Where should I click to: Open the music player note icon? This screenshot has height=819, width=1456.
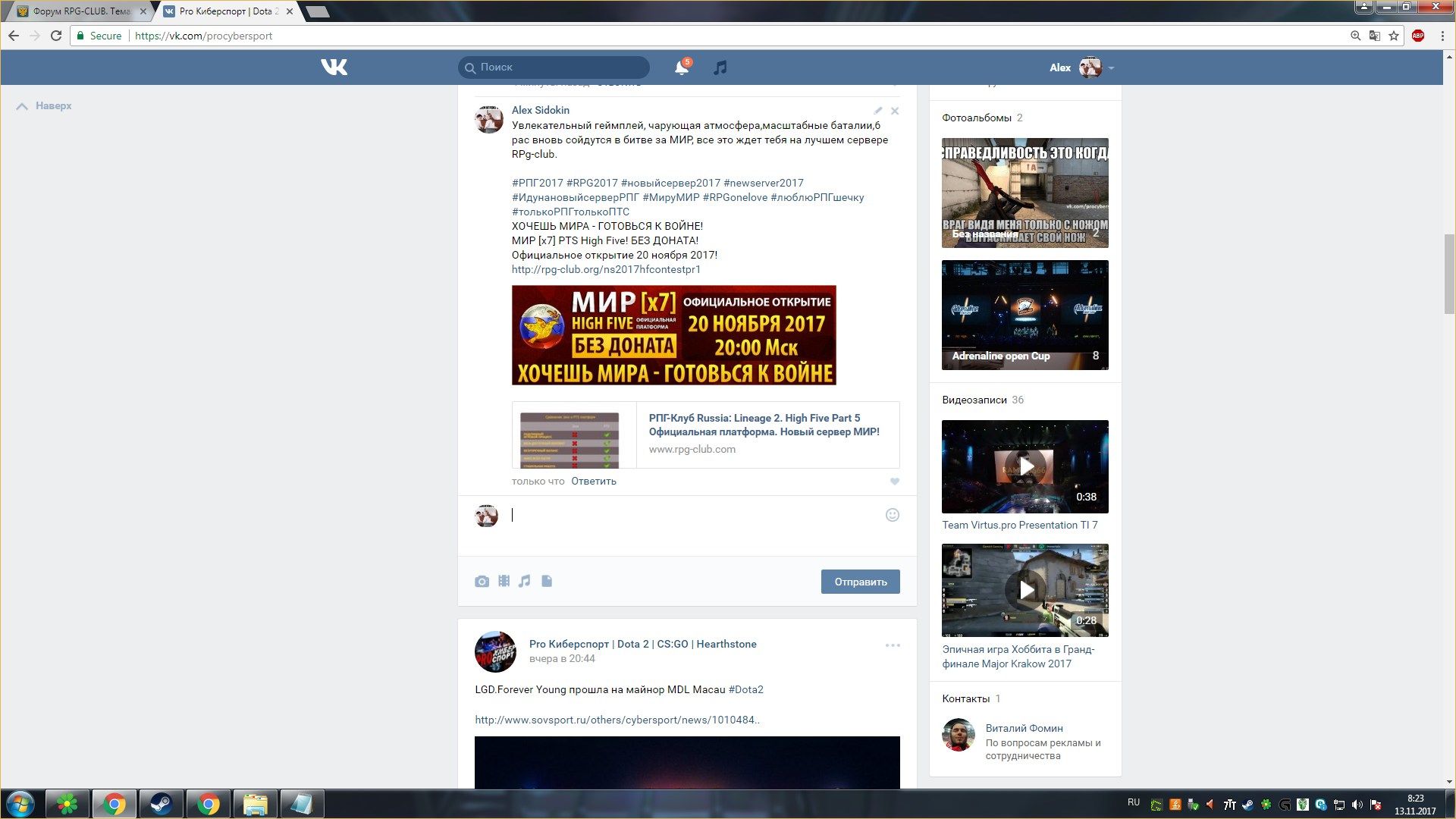[720, 67]
